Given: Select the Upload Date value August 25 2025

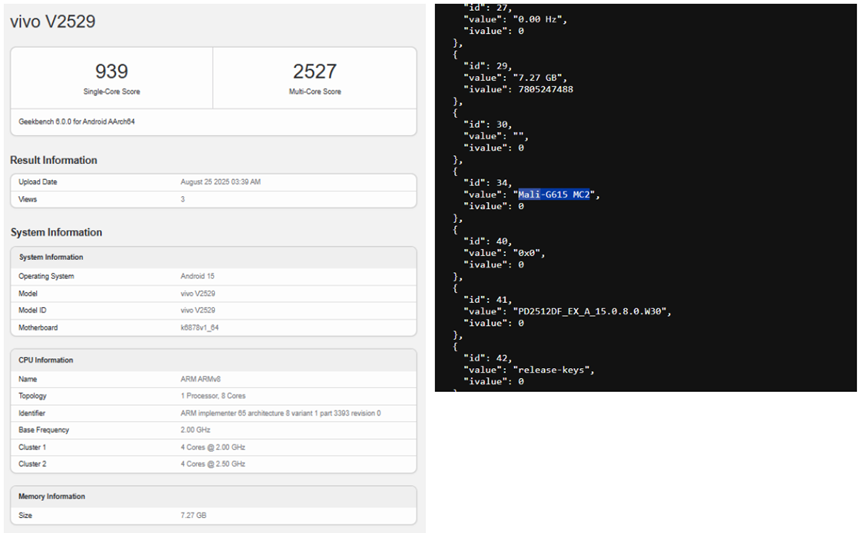Looking at the screenshot, I should click(x=220, y=182).
